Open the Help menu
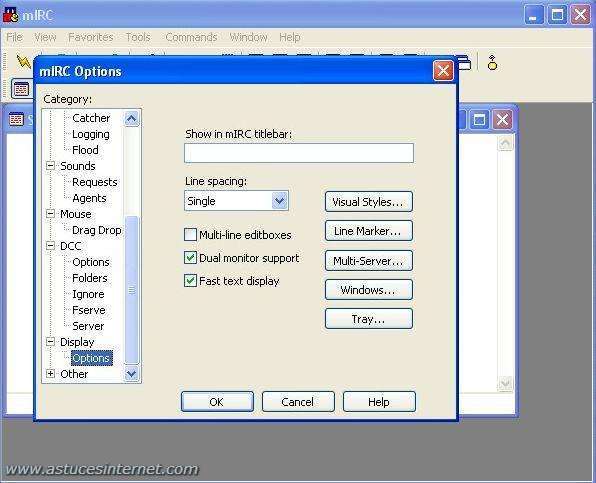The image size is (596, 483). coord(290,37)
